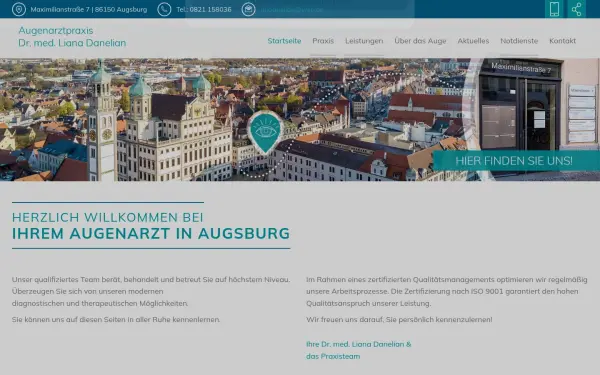Screen dimensions: 600x375
Task: Click the heading IHREM AUGENARZT IN AUGSBURG
Action: (151, 233)
